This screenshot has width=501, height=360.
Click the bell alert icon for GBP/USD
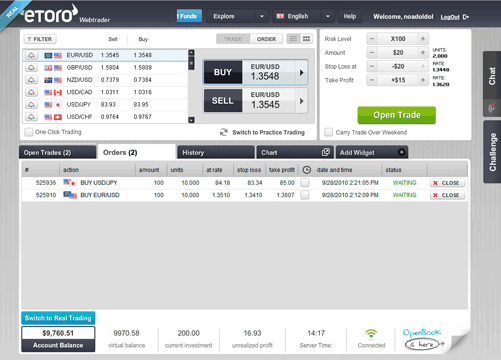31,68
